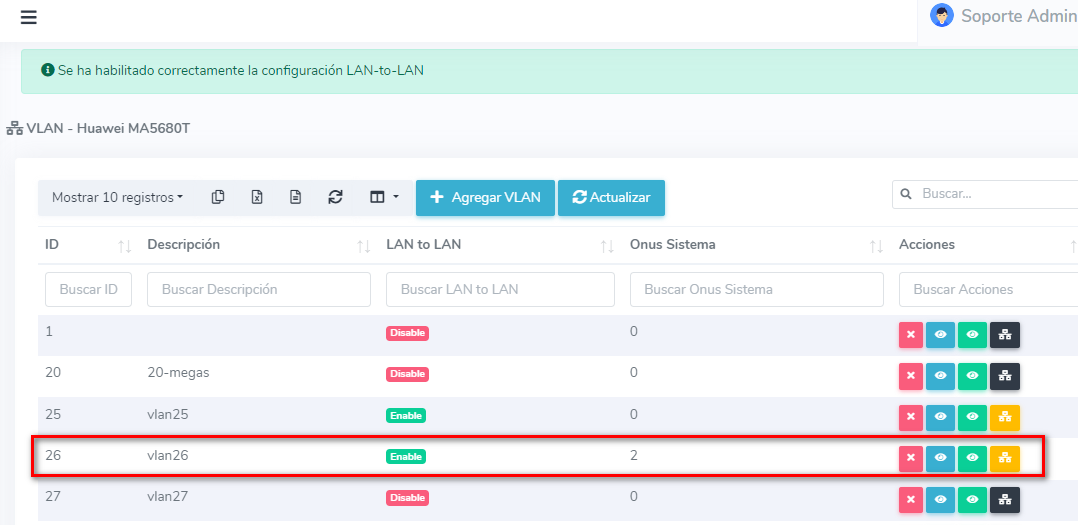The width and height of the screenshot is (1078, 525).
Task: Disable LAN-to-LAN via yellow icon for VLAN 25
Action: coord(1005,418)
